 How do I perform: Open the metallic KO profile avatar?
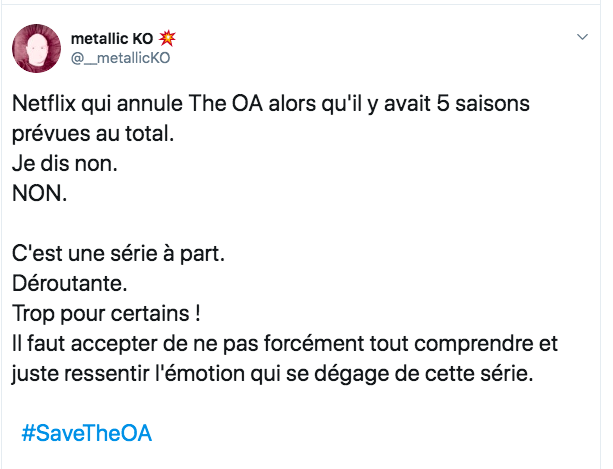36,48
